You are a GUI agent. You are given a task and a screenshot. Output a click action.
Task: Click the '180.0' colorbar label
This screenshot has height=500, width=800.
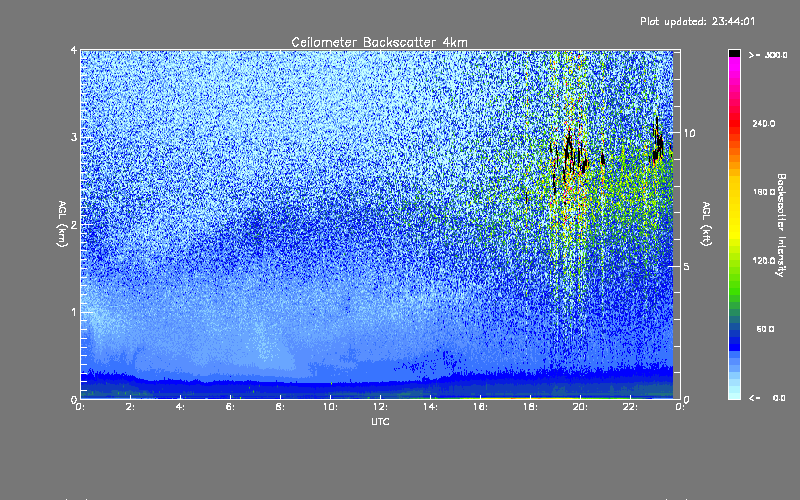[x=764, y=192]
